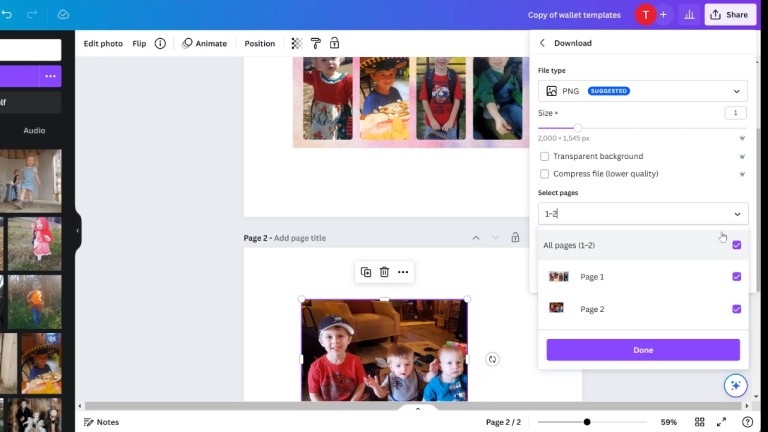
Task: Click the transparency checkerboard icon
Action: 297,44
